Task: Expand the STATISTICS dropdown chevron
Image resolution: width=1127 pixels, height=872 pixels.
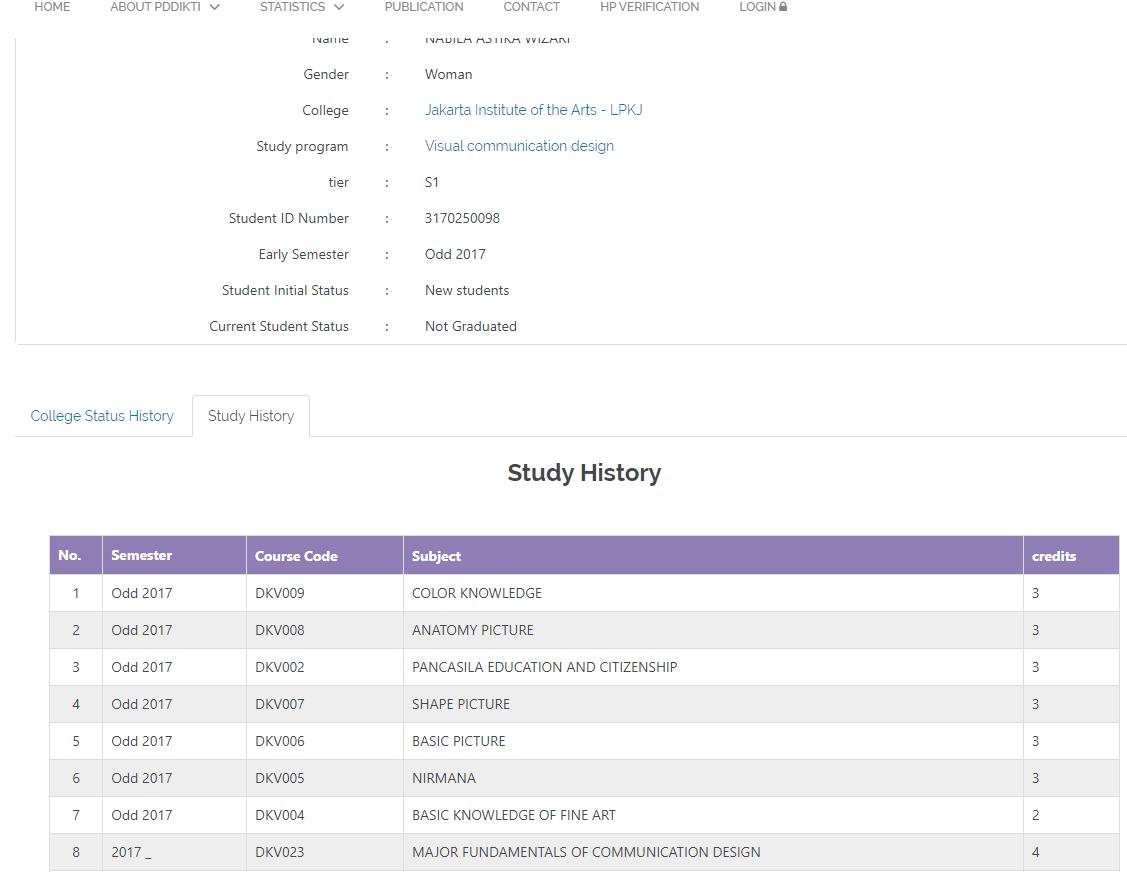Action: point(339,7)
